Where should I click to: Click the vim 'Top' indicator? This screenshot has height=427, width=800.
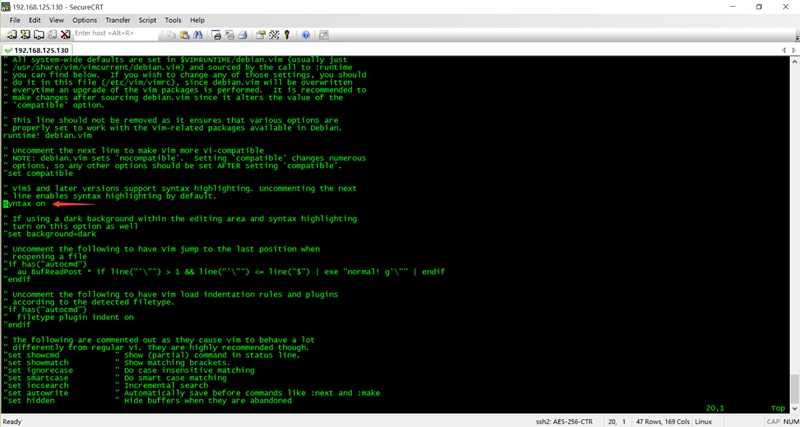pos(779,408)
